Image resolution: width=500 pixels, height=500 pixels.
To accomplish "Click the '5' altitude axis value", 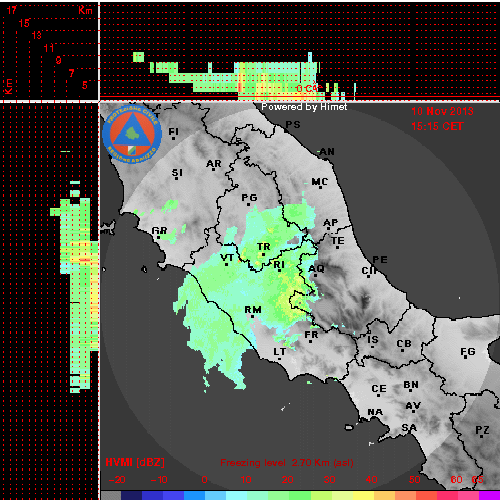I will tap(85, 85).
